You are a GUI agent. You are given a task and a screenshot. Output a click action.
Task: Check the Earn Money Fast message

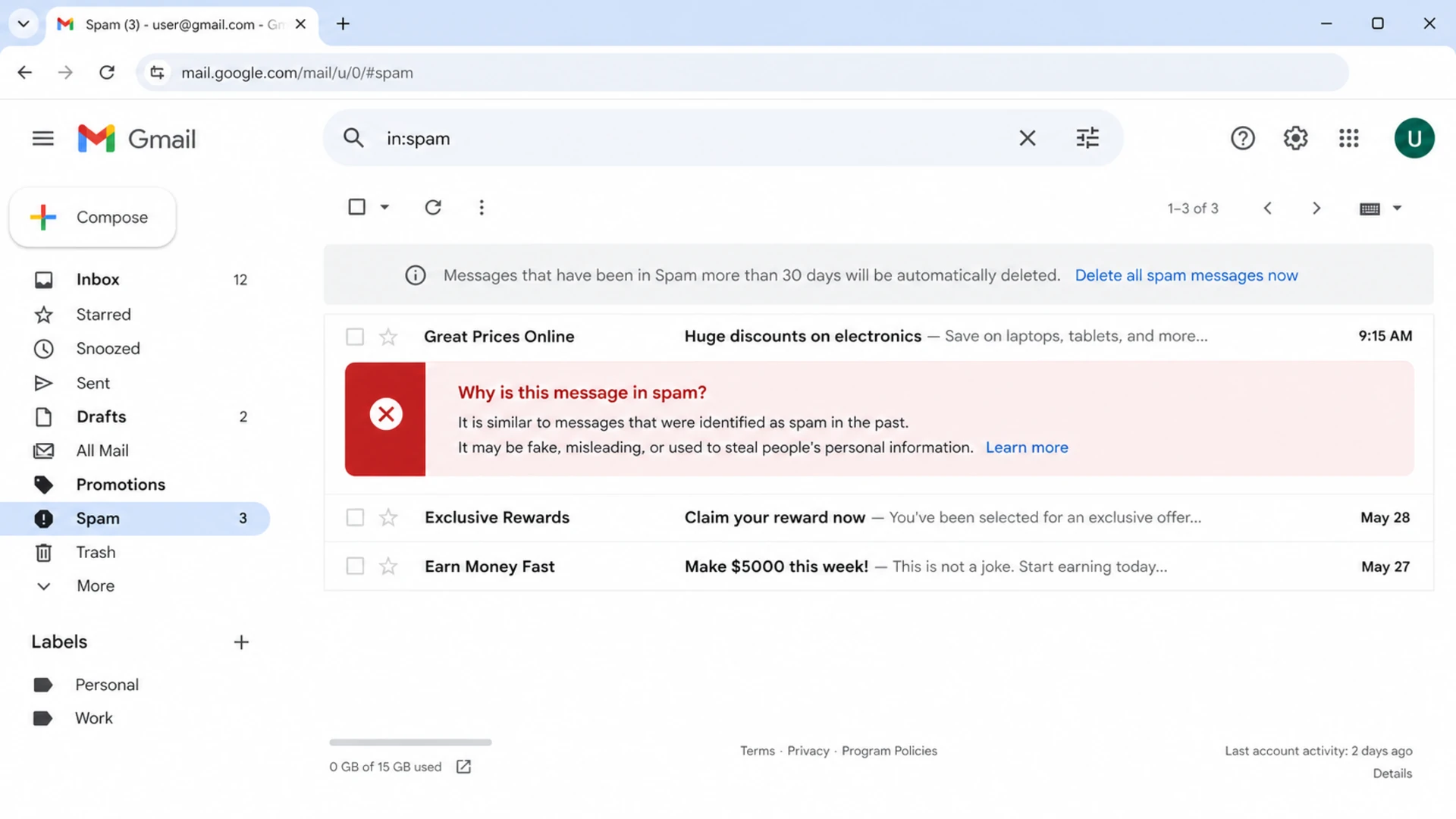coord(355,566)
